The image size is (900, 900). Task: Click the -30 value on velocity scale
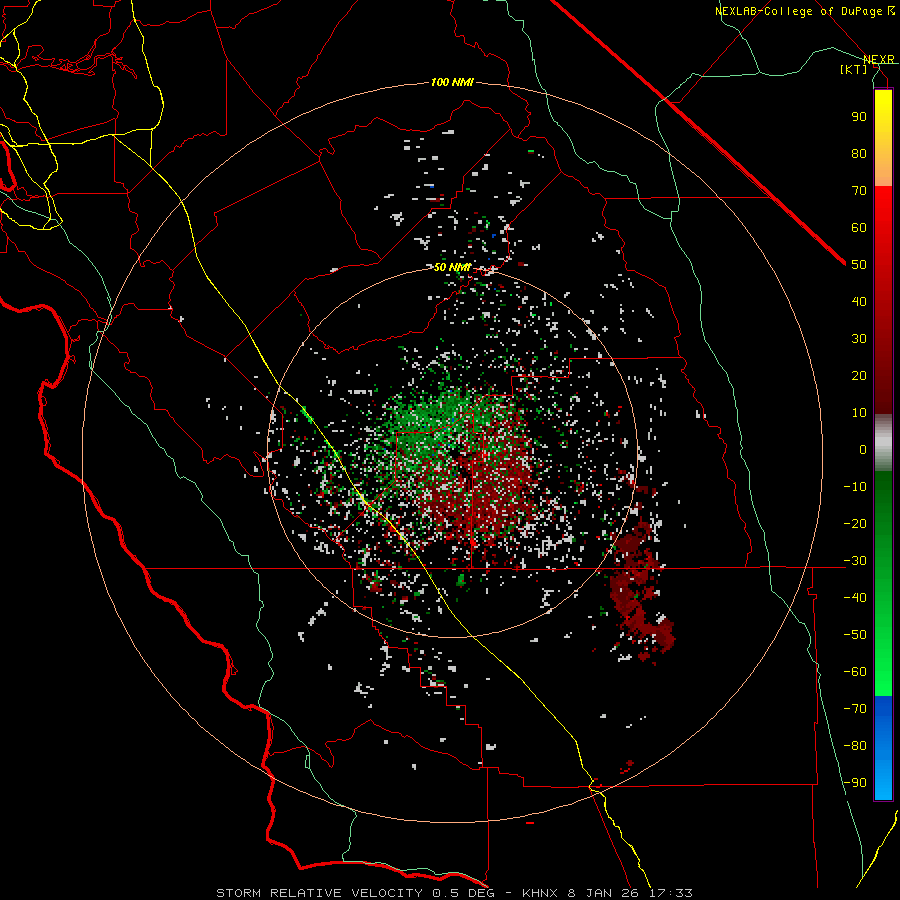click(x=855, y=561)
